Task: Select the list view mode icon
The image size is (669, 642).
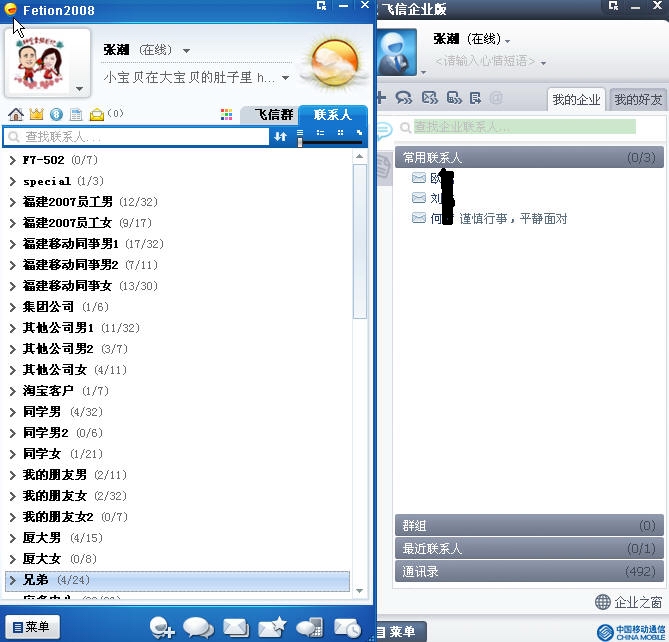Action: (x=300, y=133)
